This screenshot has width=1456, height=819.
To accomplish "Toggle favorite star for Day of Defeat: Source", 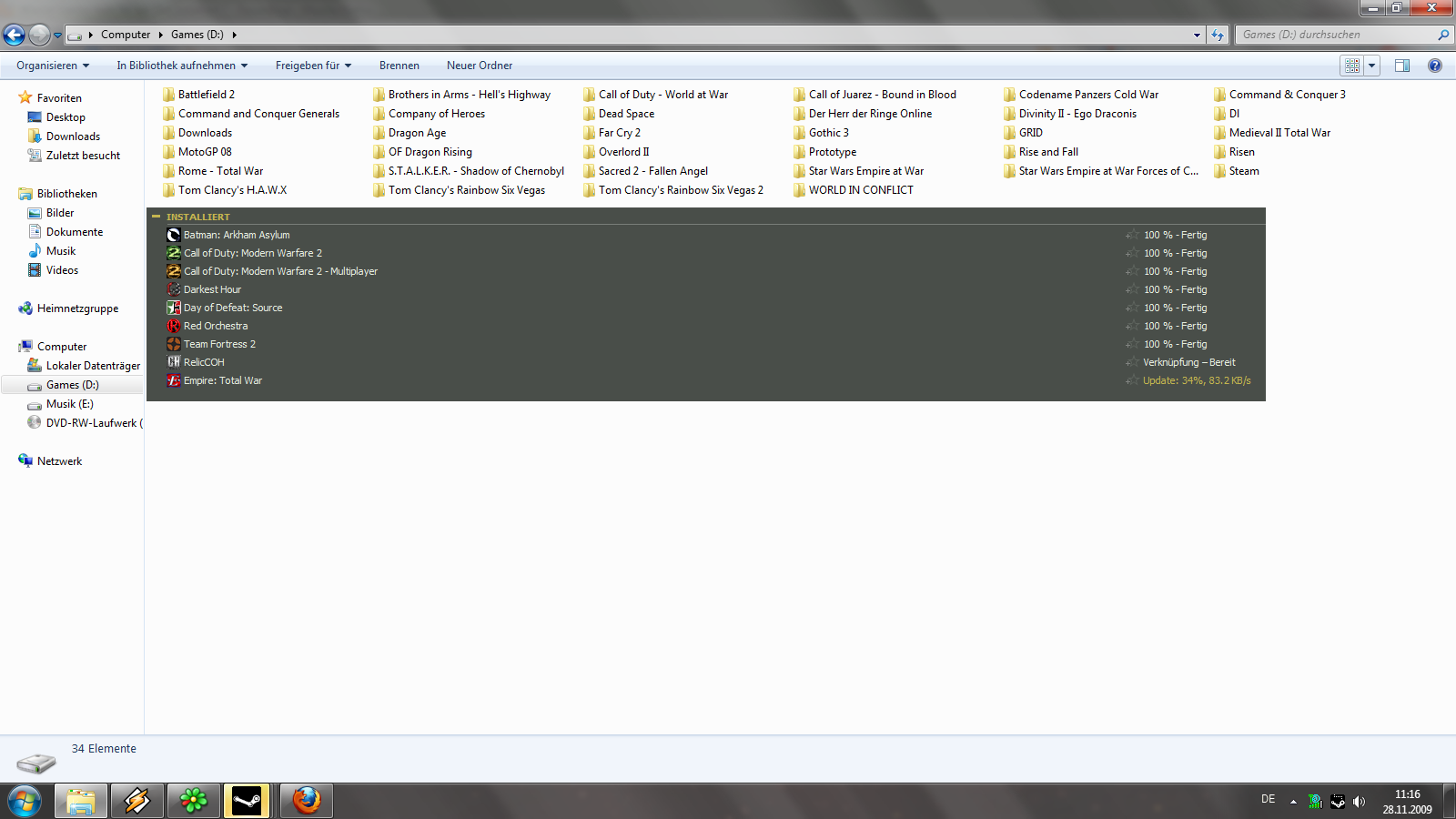I will click(x=1132, y=308).
